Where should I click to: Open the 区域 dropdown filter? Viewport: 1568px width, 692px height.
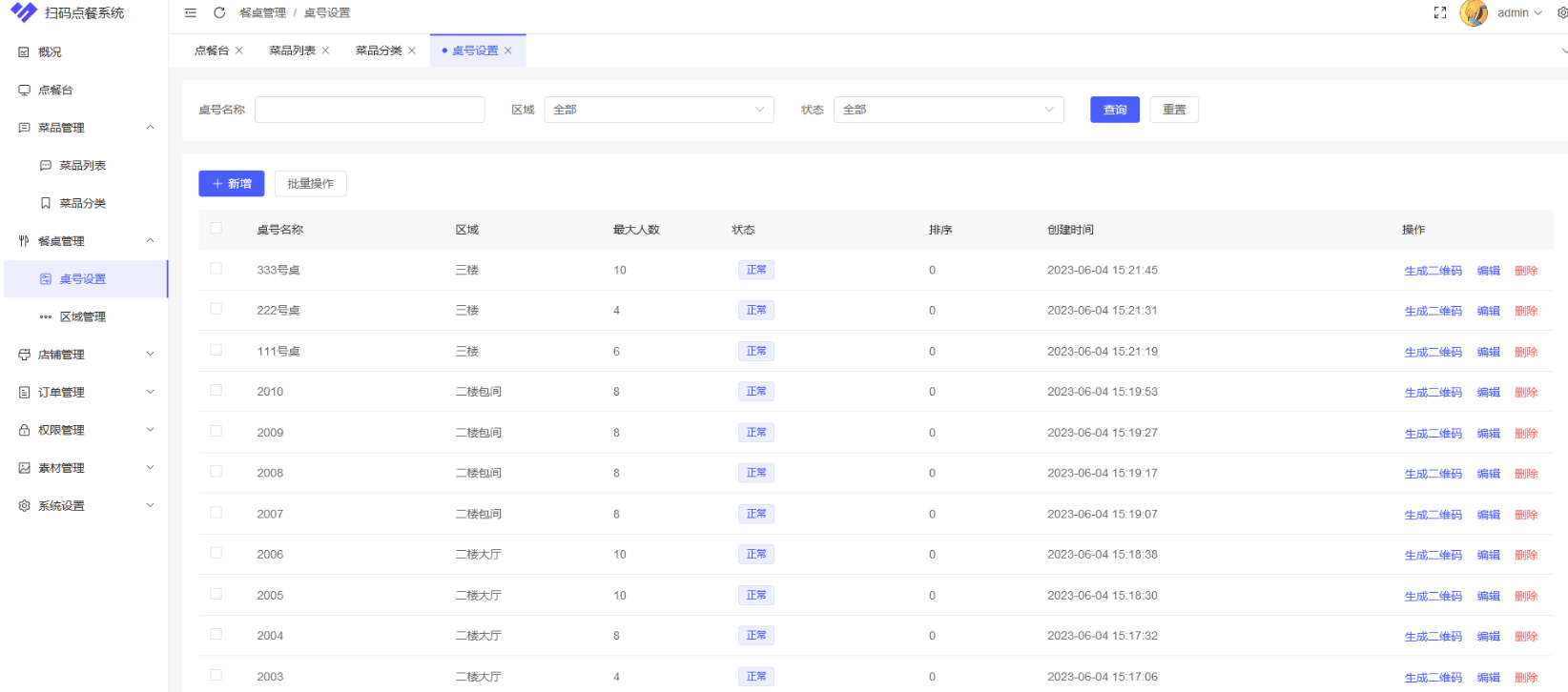pyautogui.click(x=659, y=110)
